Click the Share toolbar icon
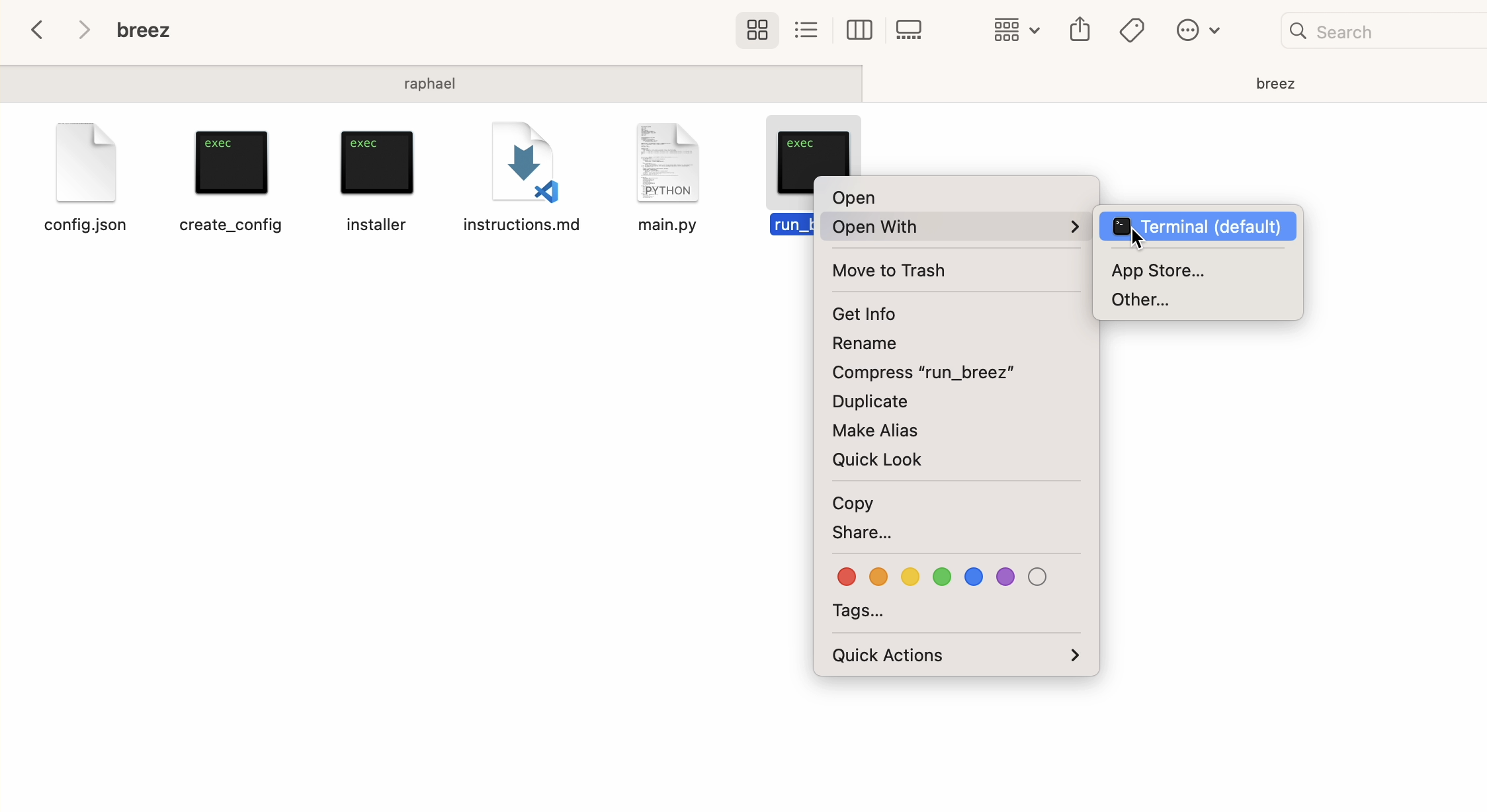This screenshot has height=812, width=1487. click(1081, 30)
